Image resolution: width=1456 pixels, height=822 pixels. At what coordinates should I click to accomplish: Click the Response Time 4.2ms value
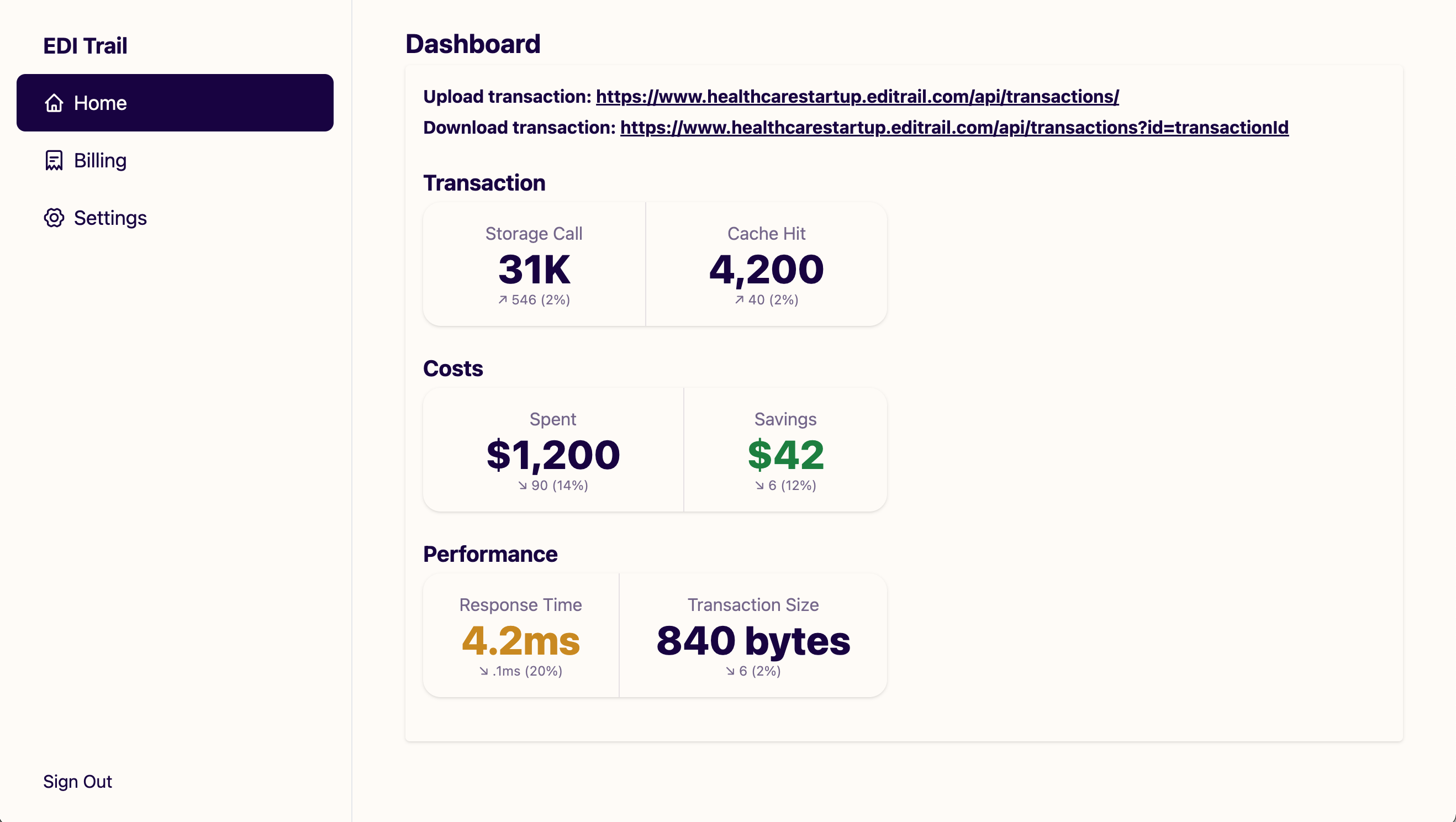[520, 640]
